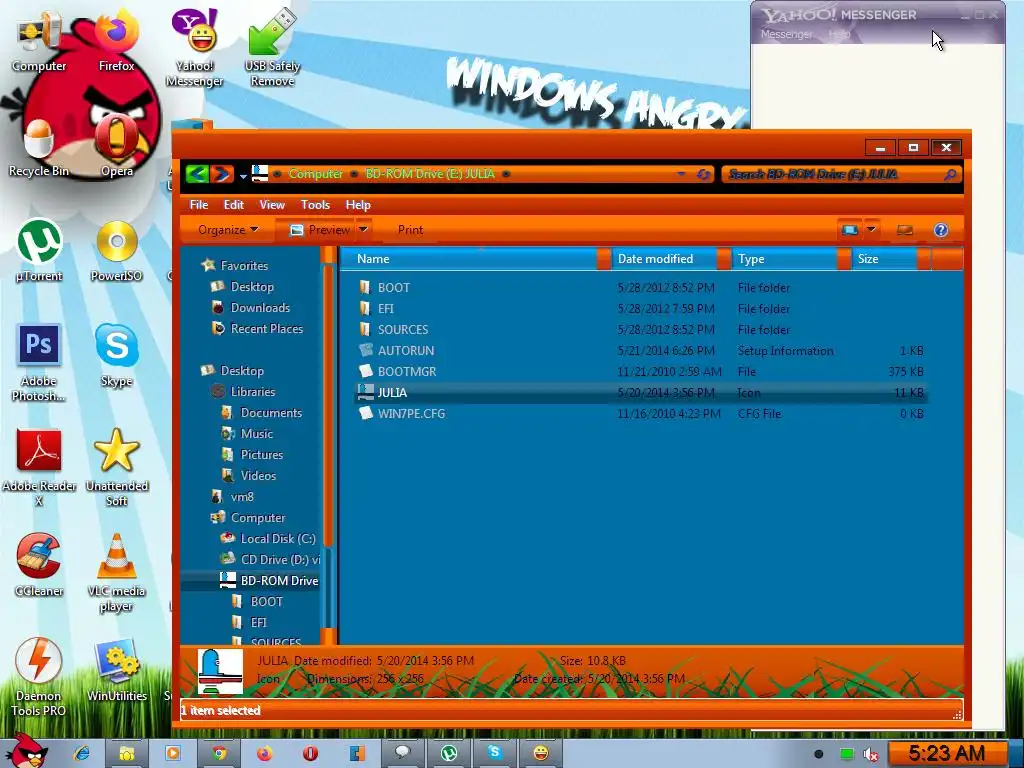1024x768 pixels.
Task: Click the navigation pane scrollbar
Action: coord(328,405)
